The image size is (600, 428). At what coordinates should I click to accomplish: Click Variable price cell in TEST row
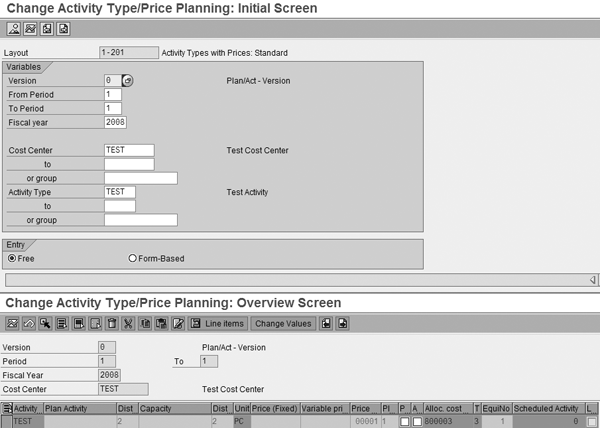click(x=325, y=421)
